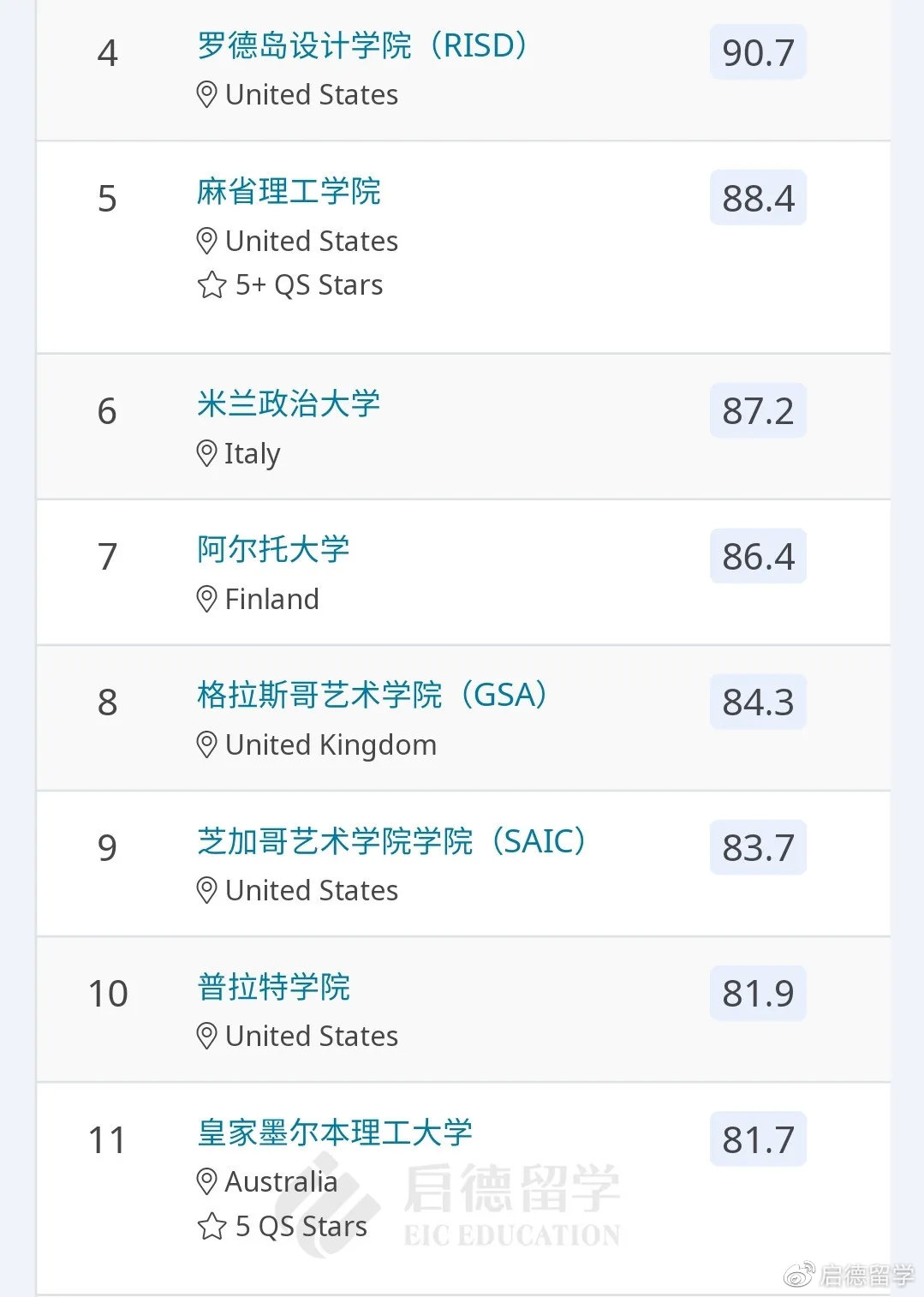Open the 罗德岛设计学院 (RISD) link
Screen dimensions: 924x1297
361,45
